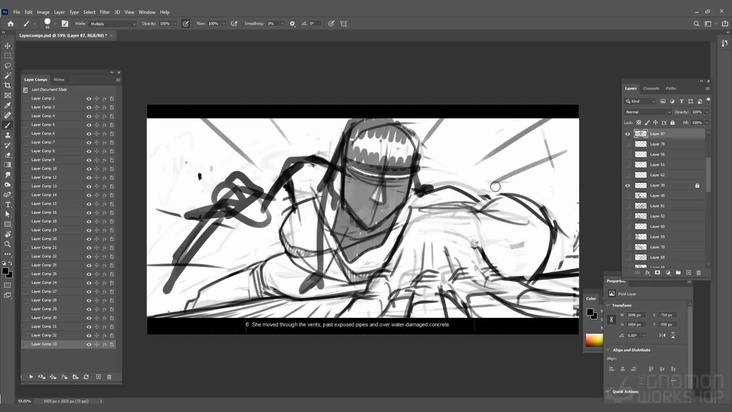Select the Frame tool
This screenshot has width=732, height=412.
click(7, 95)
